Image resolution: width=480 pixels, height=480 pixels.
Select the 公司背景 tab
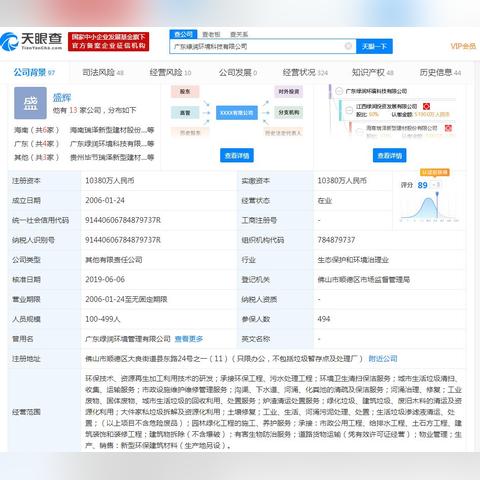tap(34, 72)
